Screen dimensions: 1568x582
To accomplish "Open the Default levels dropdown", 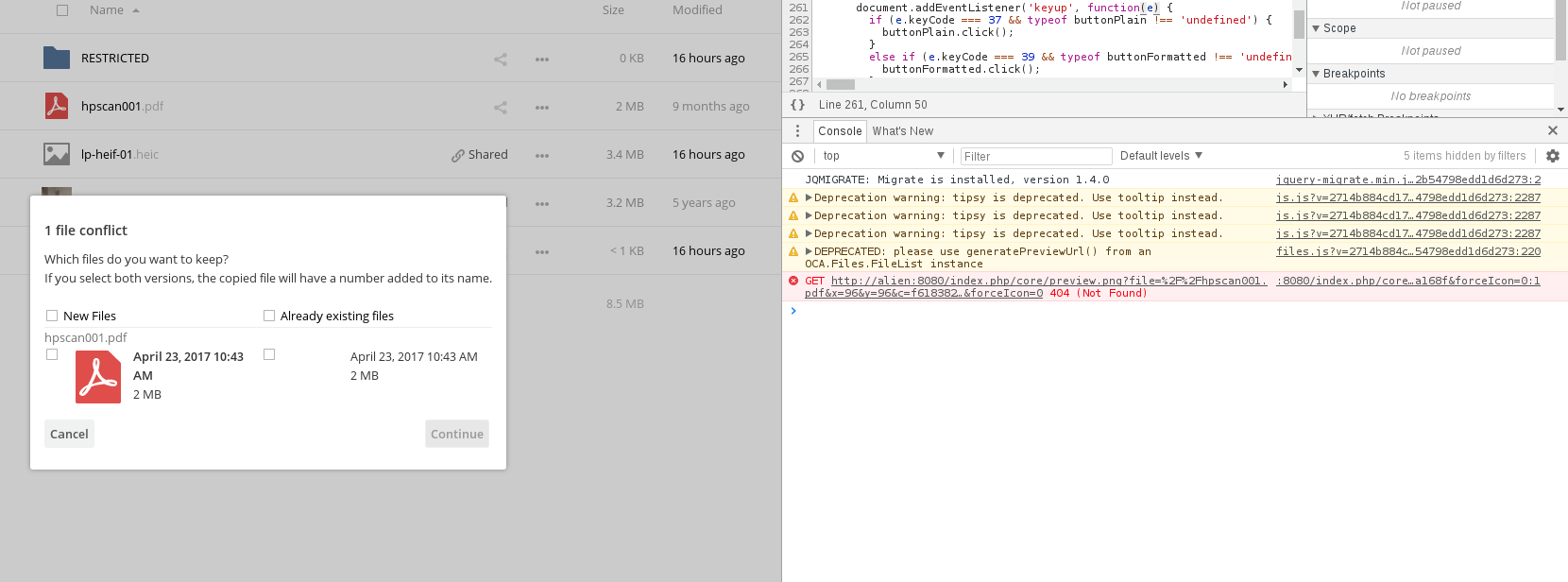I will click(x=1161, y=156).
